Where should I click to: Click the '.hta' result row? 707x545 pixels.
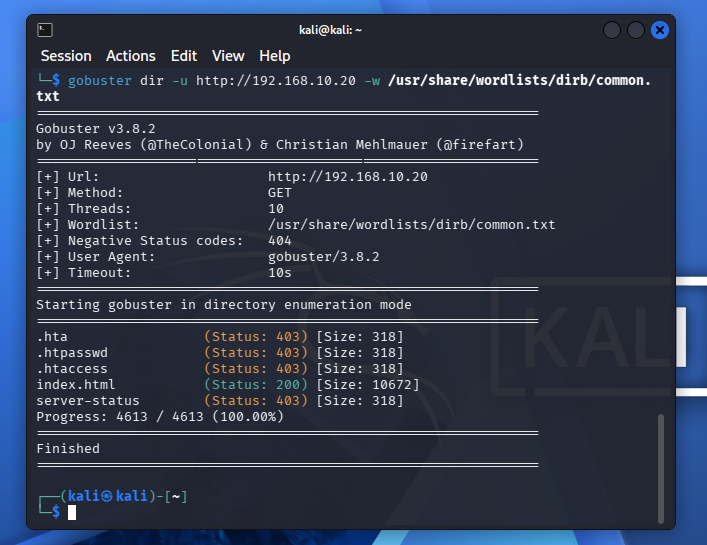[220, 337]
